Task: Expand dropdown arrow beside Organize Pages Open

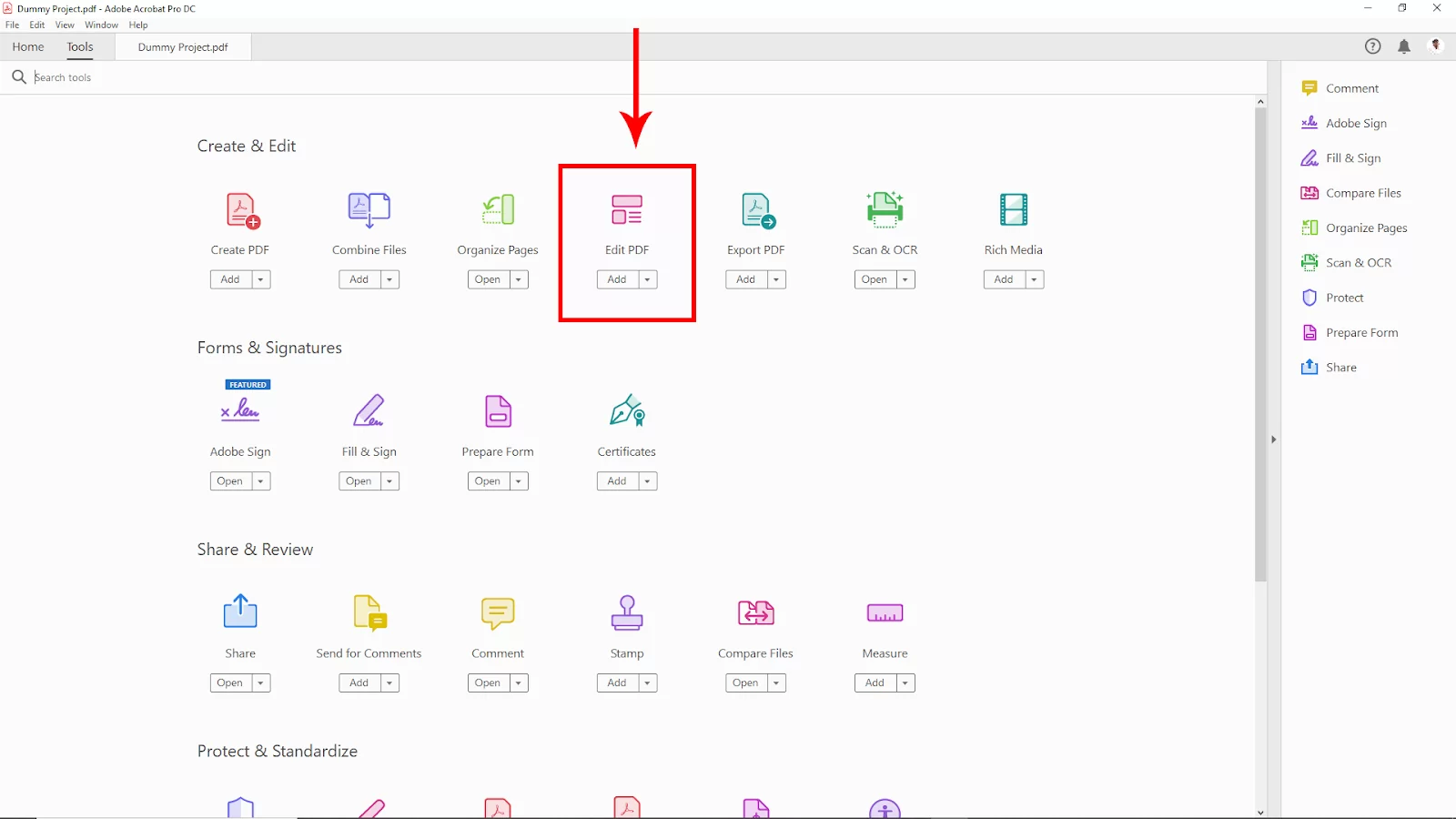Action: (x=519, y=279)
